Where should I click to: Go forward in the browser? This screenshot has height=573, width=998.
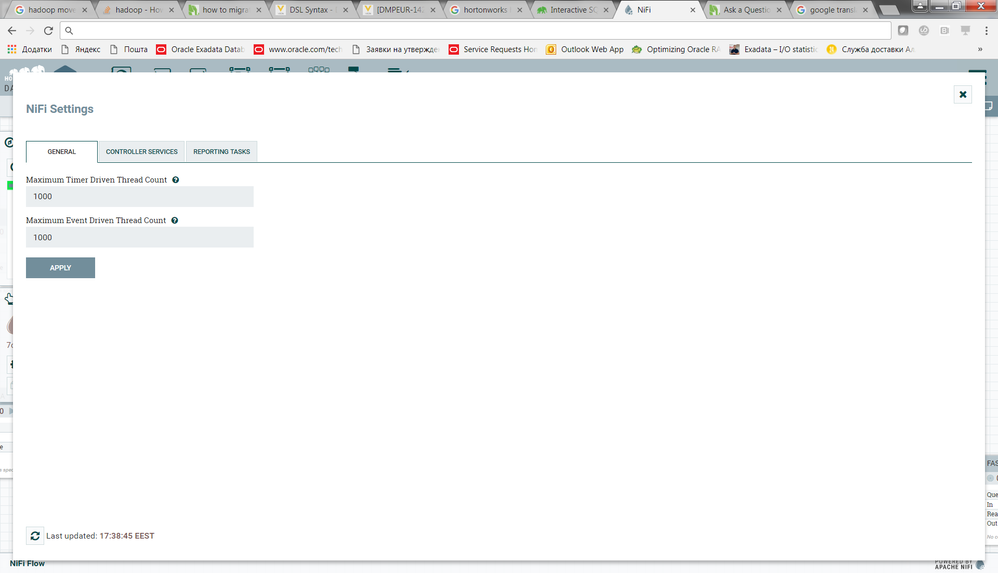pos(30,31)
